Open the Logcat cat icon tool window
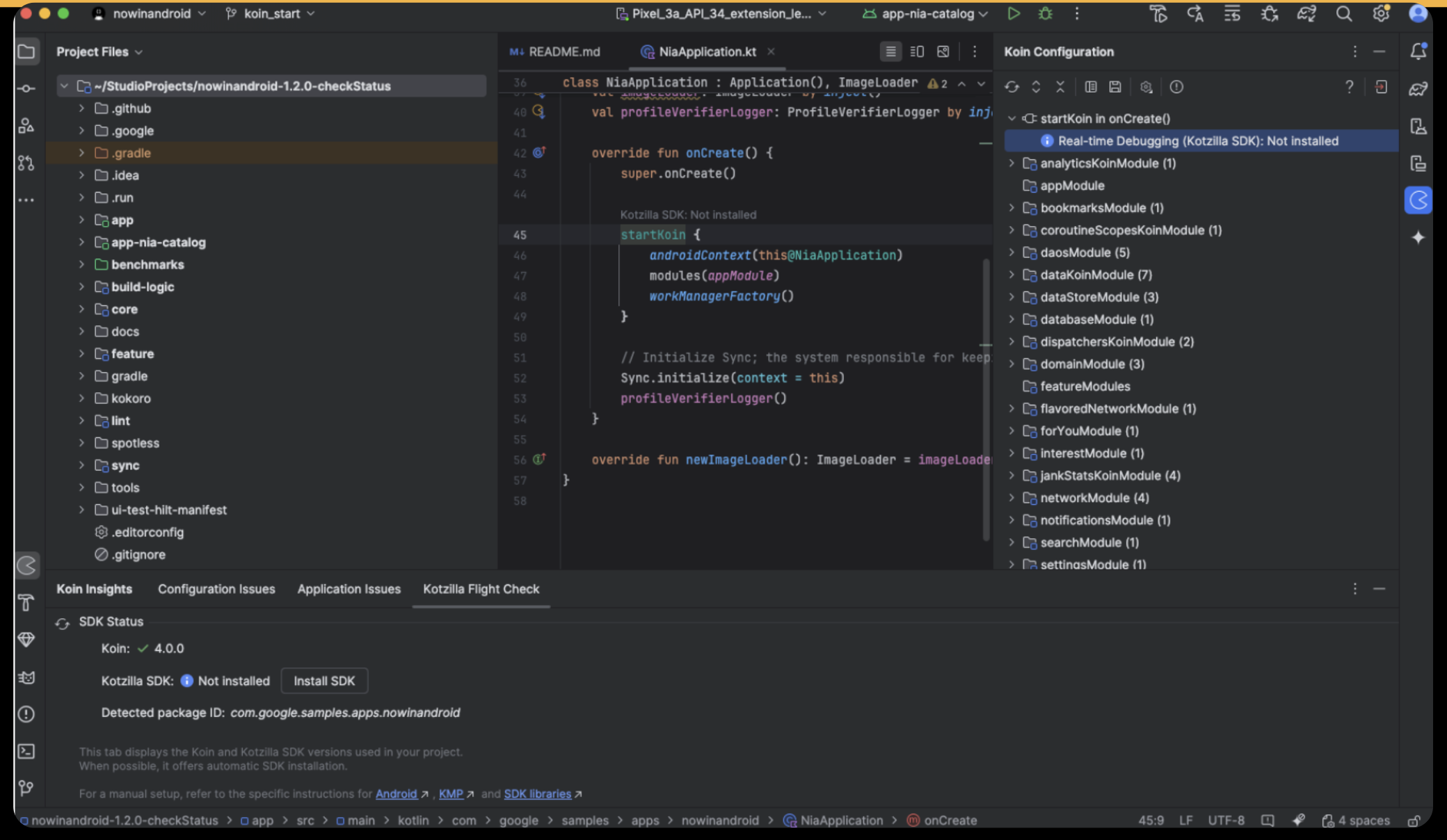This screenshot has height=840, width=1447. click(26, 677)
